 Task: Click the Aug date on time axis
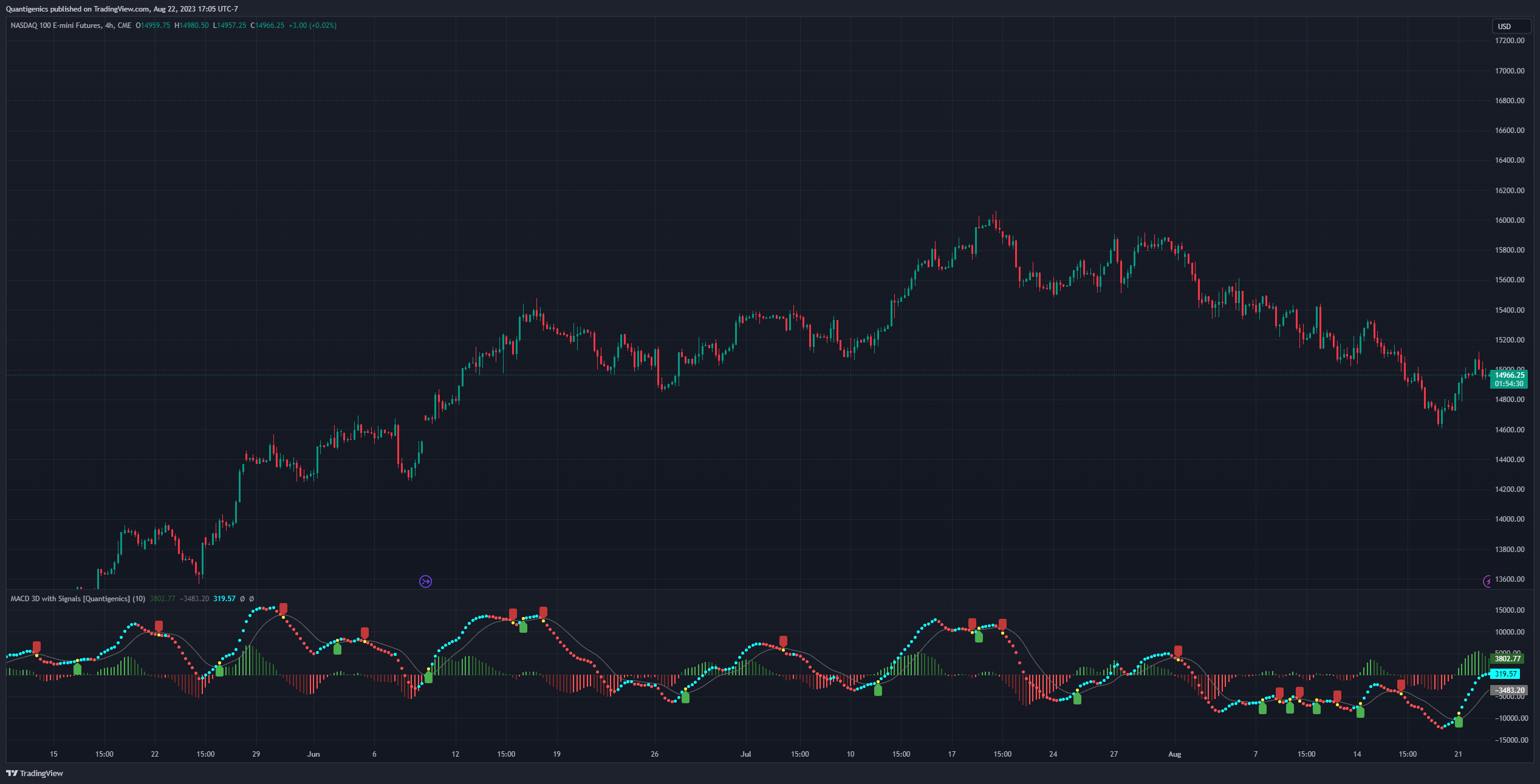pos(1174,754)
